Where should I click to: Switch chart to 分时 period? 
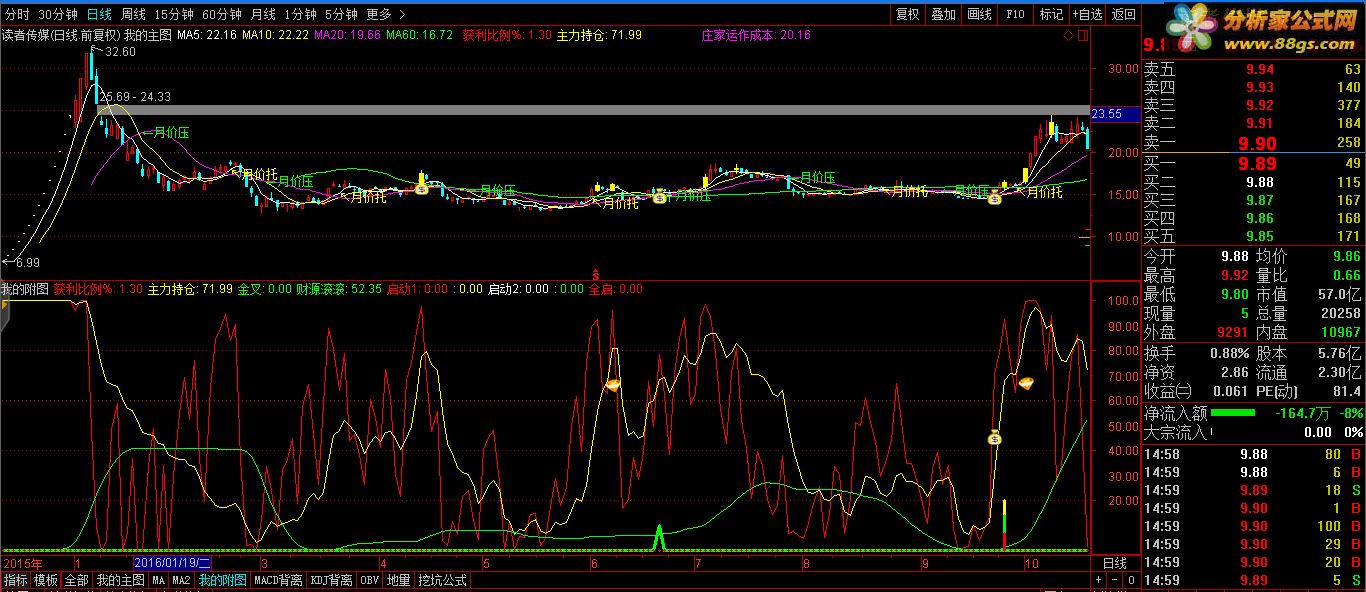tap(18, 14)
